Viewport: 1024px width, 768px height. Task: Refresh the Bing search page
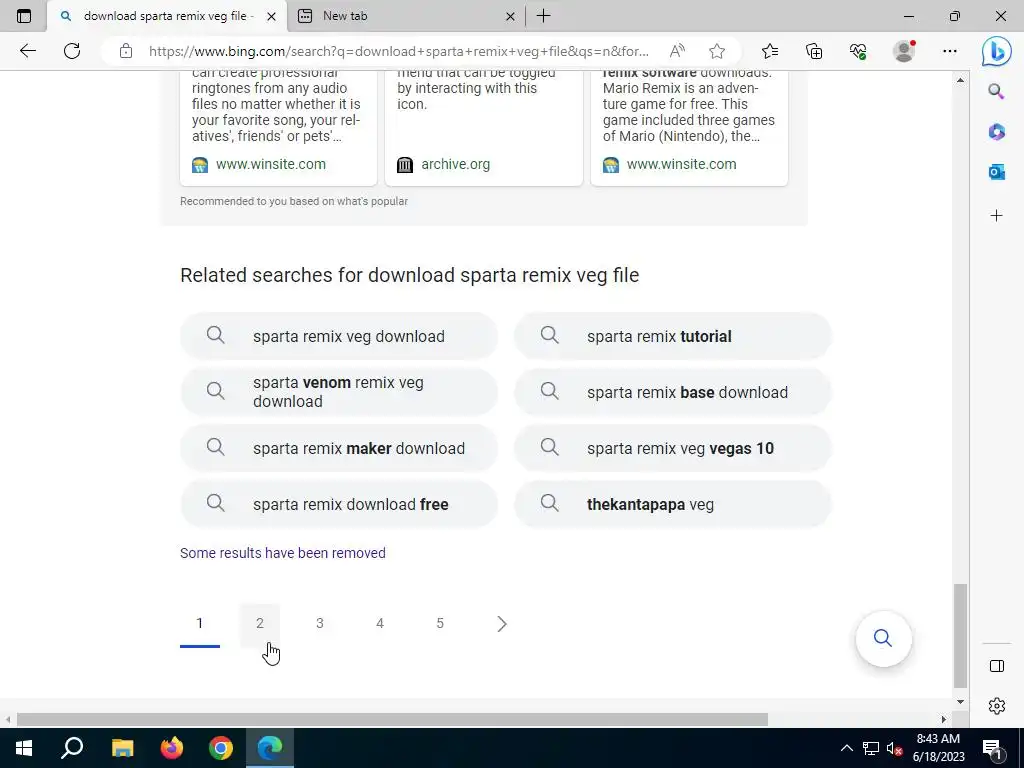point(72,51)
